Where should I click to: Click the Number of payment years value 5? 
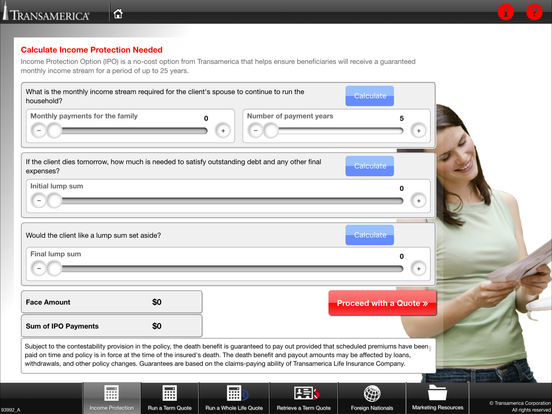(x=402, y=119)
